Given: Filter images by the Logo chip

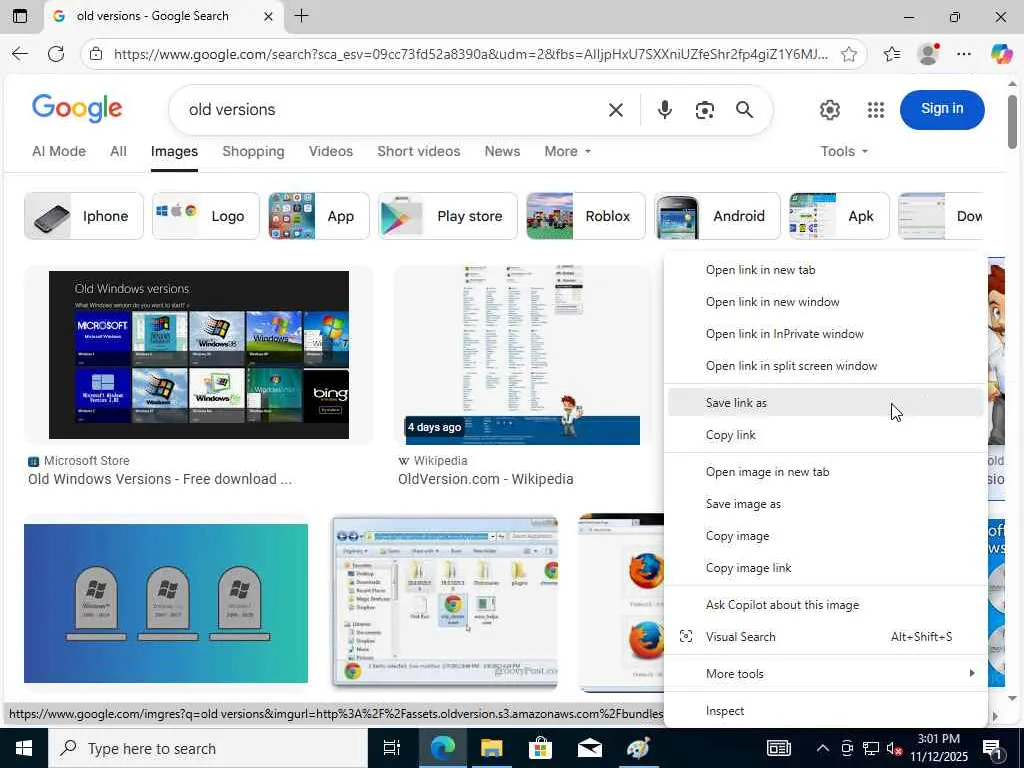Looking at the screenshot, I should point(206,216).
